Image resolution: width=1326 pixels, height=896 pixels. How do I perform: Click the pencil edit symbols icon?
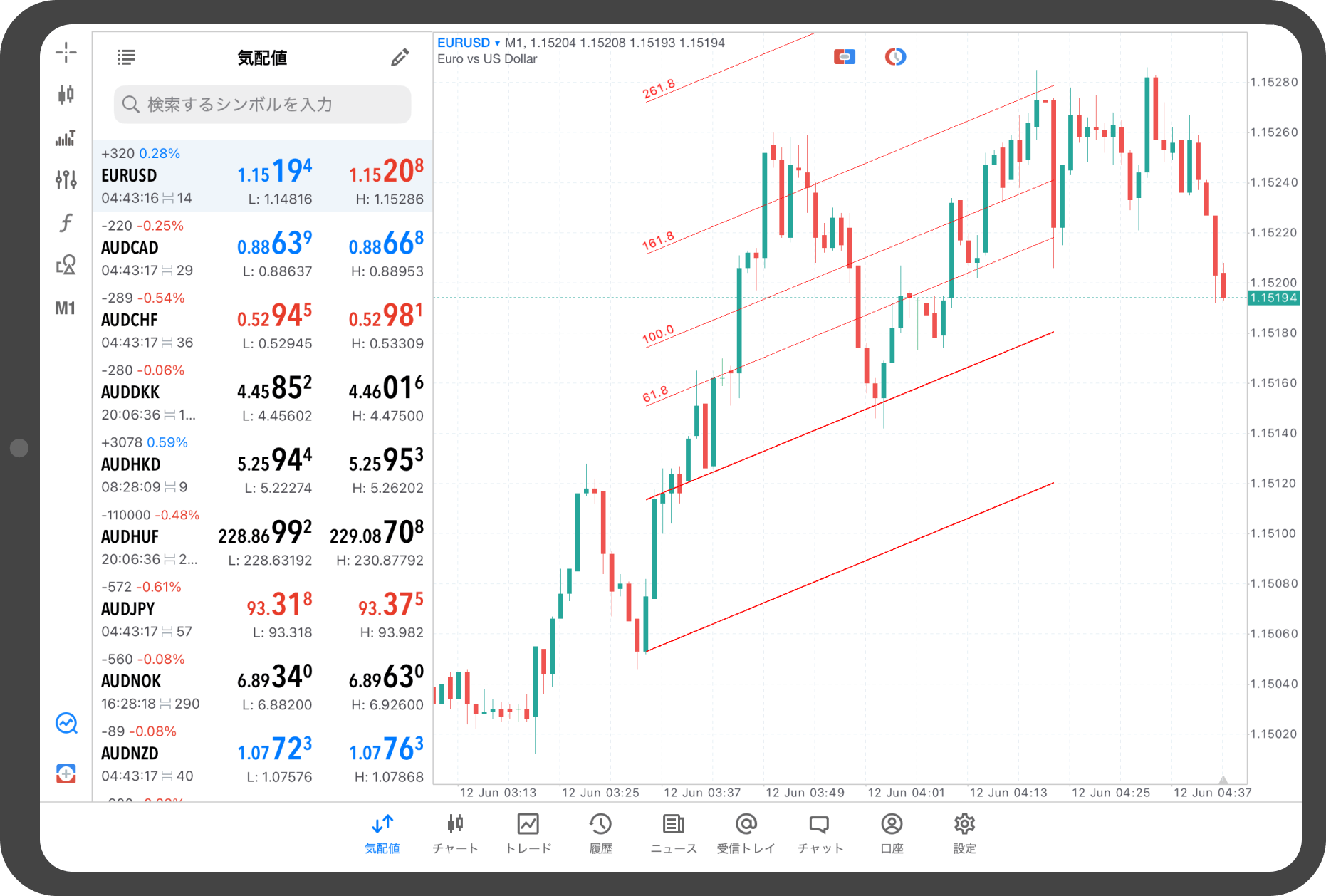[400, 58]
